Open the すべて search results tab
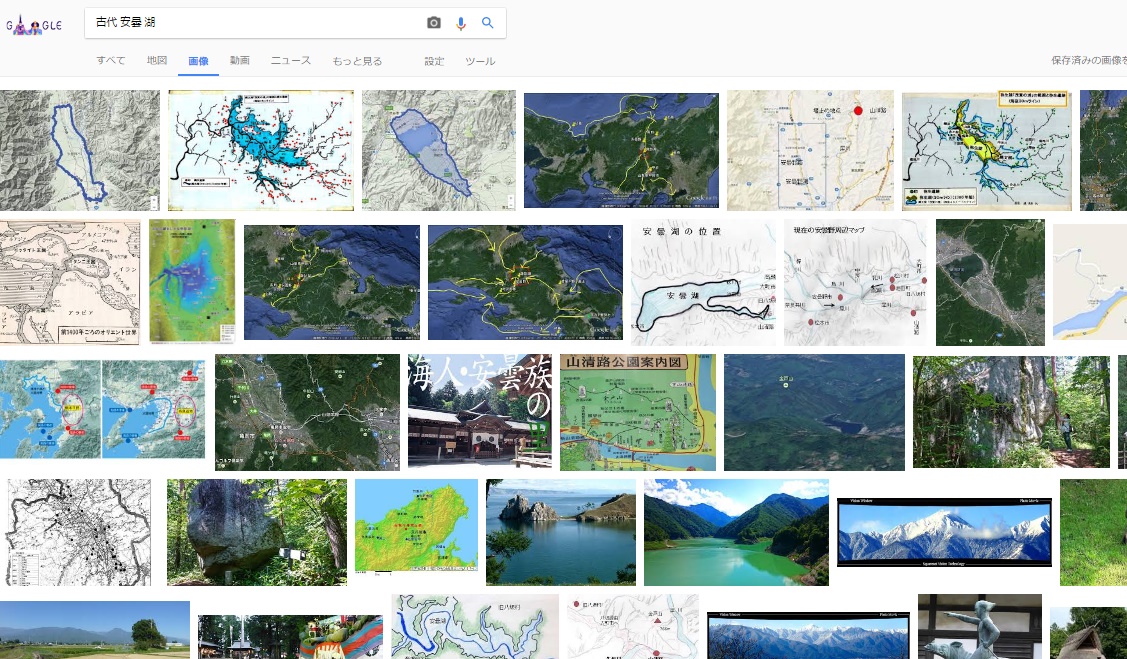Image resolution: width=1127 pixels, height=659 pixels. point(110,60)
